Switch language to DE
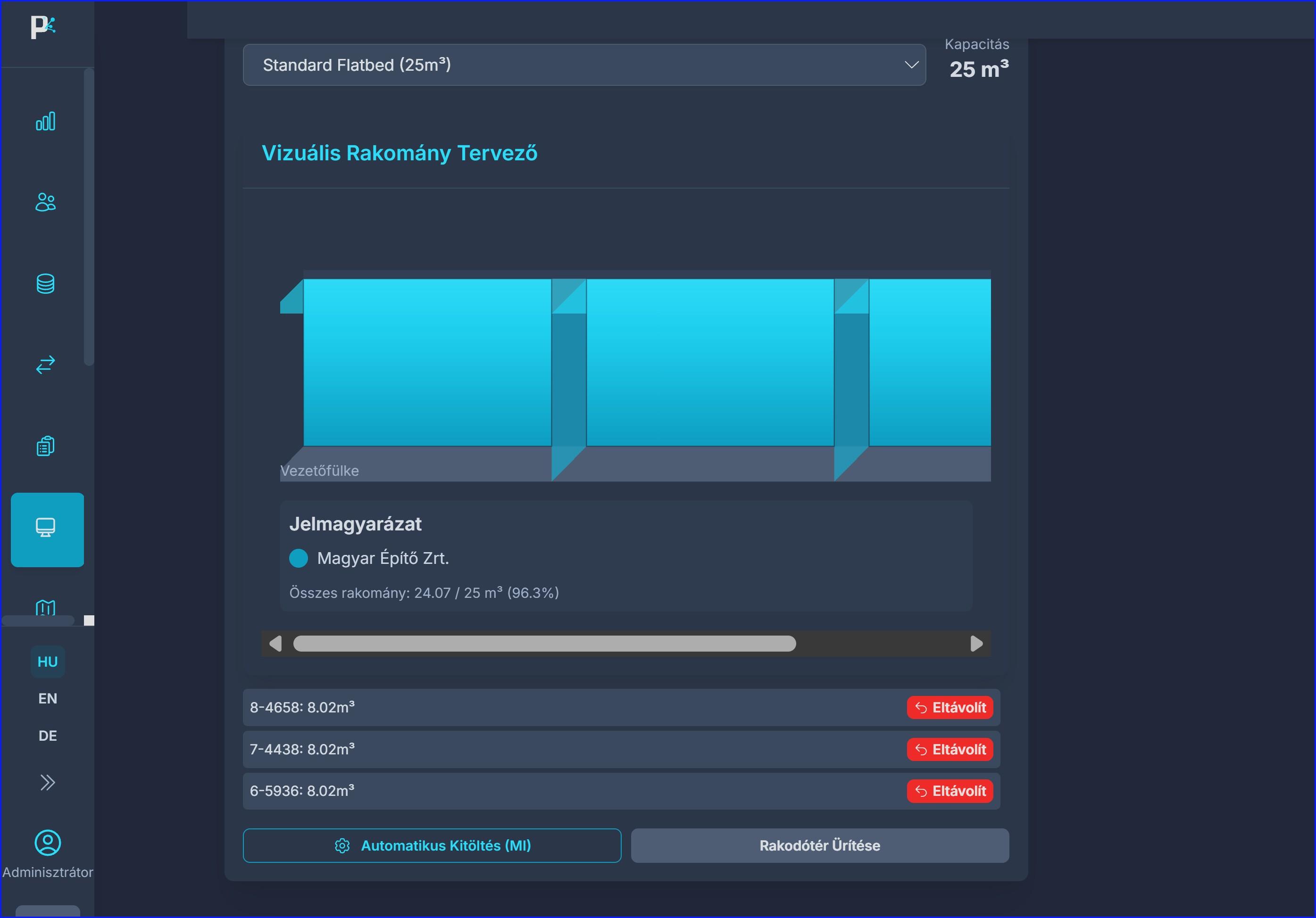The image size is (1316, 918). click(48, 735)
